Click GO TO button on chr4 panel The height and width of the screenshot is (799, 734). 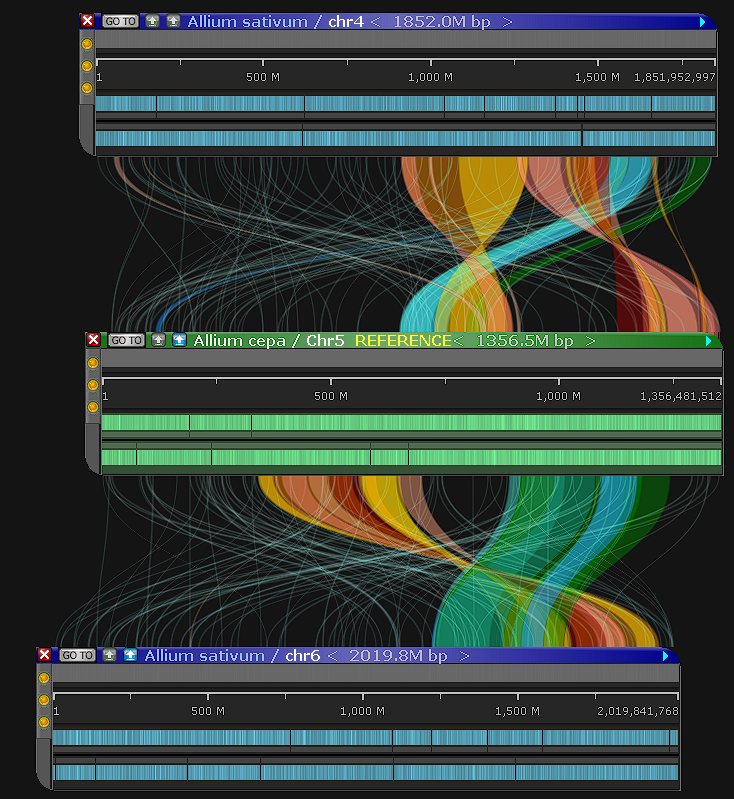[121, 21]
